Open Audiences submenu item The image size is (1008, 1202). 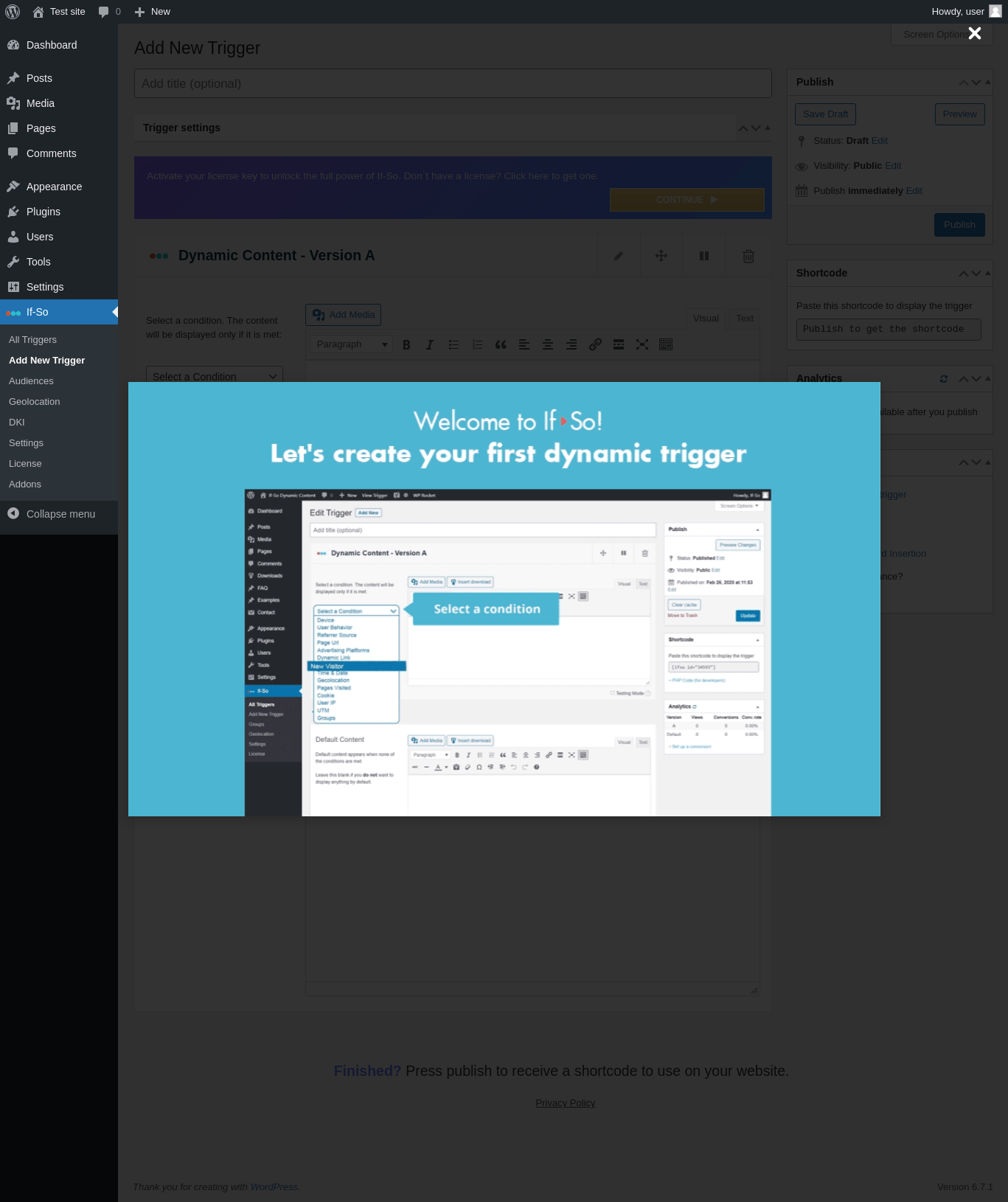coord(31,381)
